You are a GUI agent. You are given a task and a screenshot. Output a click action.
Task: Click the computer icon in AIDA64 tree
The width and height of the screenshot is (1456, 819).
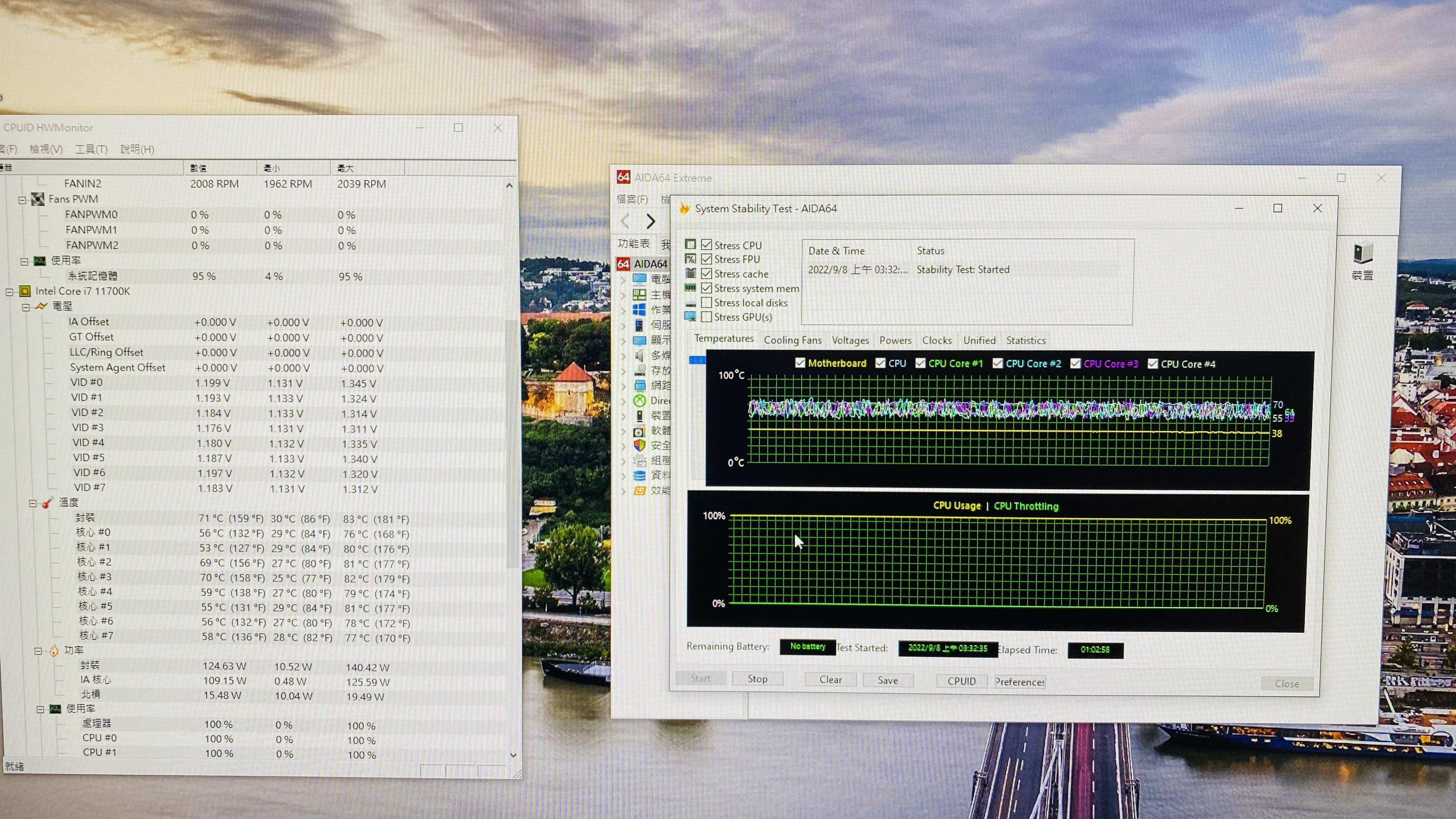639,279
